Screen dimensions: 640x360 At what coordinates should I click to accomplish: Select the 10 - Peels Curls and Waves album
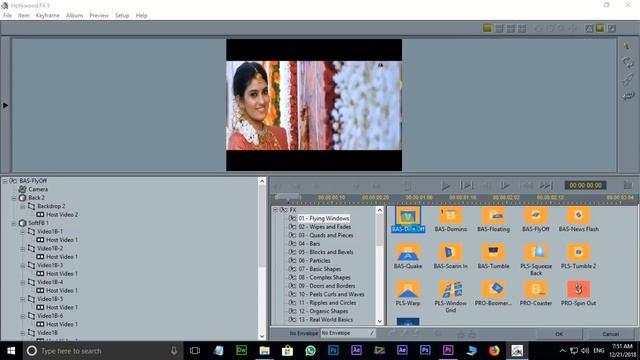point(331,294)
